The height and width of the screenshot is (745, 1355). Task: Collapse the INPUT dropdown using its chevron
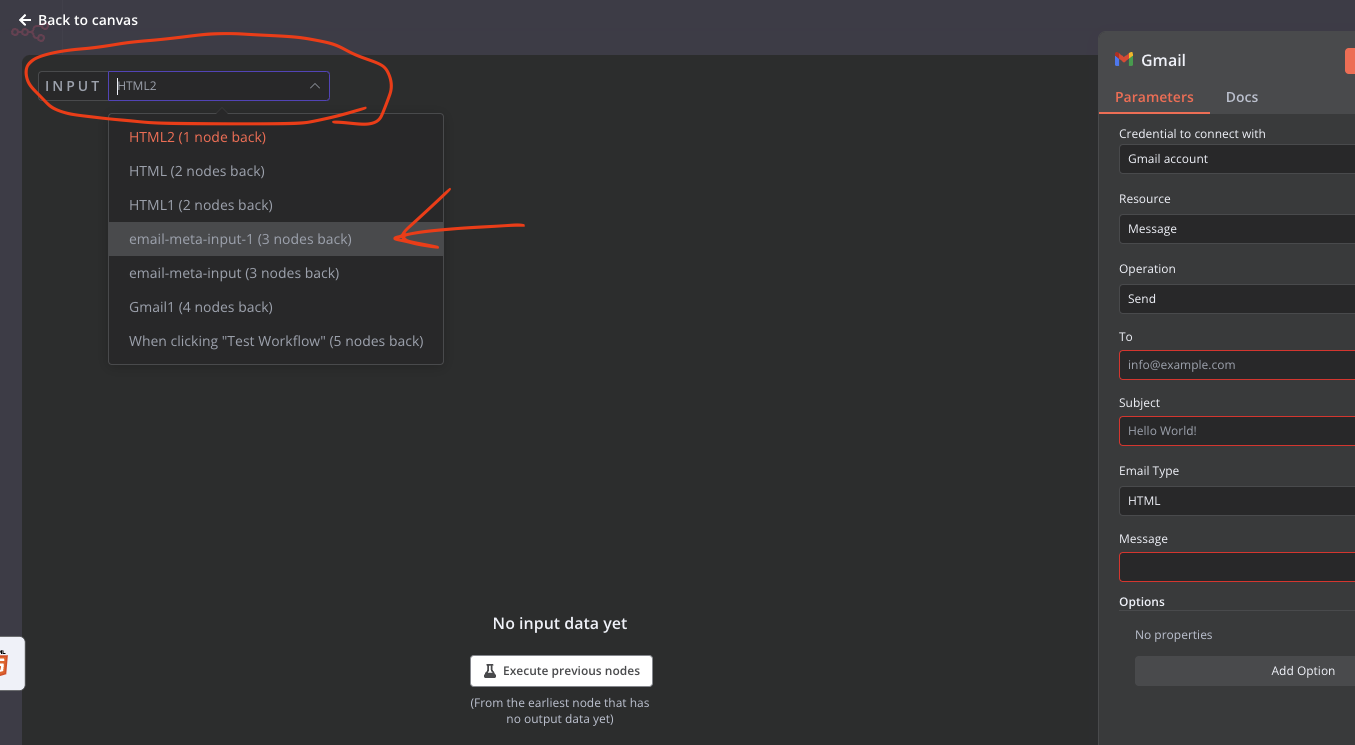314,86
